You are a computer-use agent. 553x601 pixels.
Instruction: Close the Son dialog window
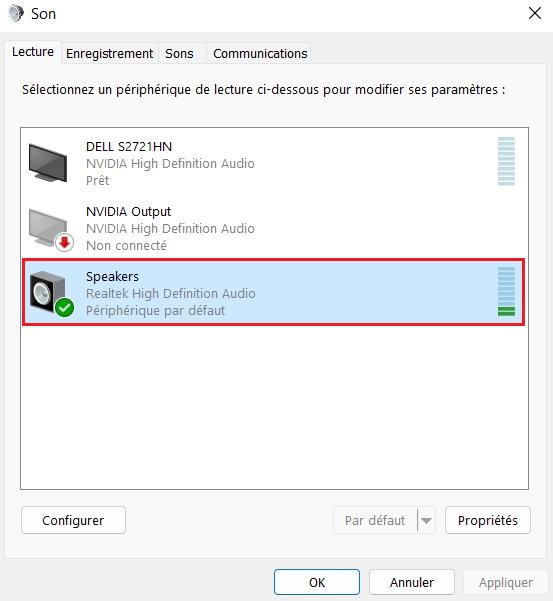click(535, 13)
